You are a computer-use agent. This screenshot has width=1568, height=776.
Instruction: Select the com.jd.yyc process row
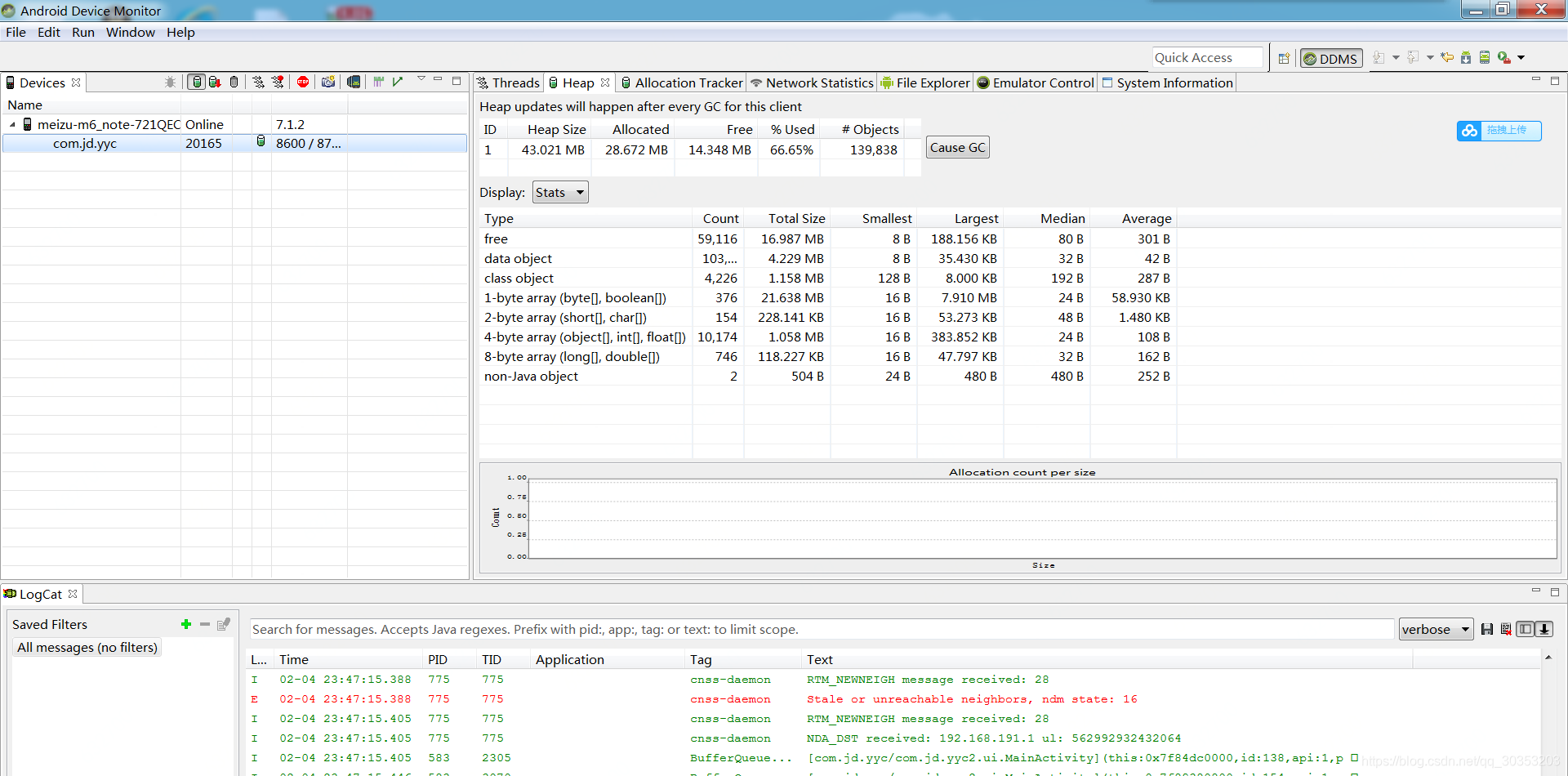tap(234, 143)
